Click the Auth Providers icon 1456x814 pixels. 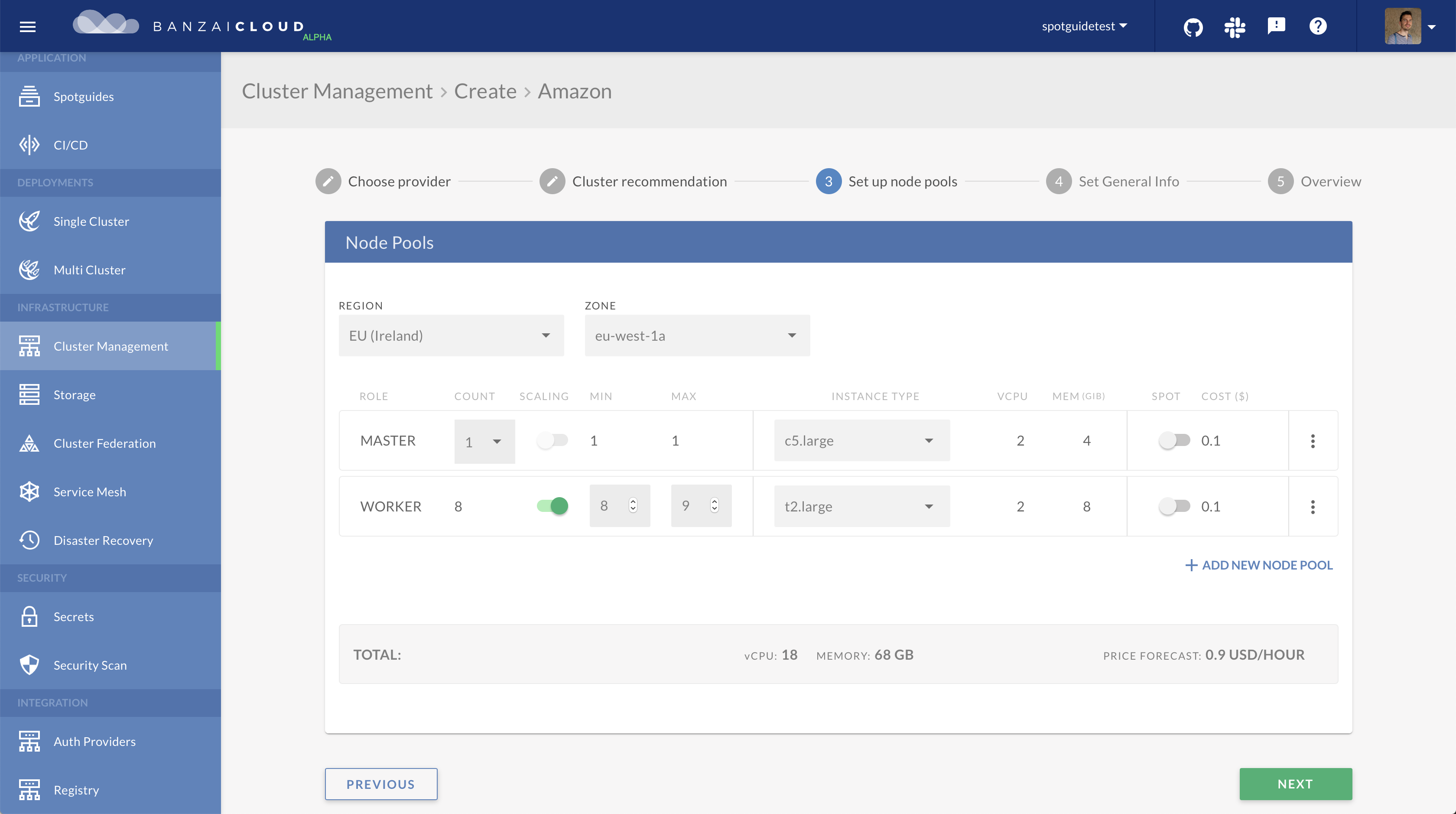29,741
